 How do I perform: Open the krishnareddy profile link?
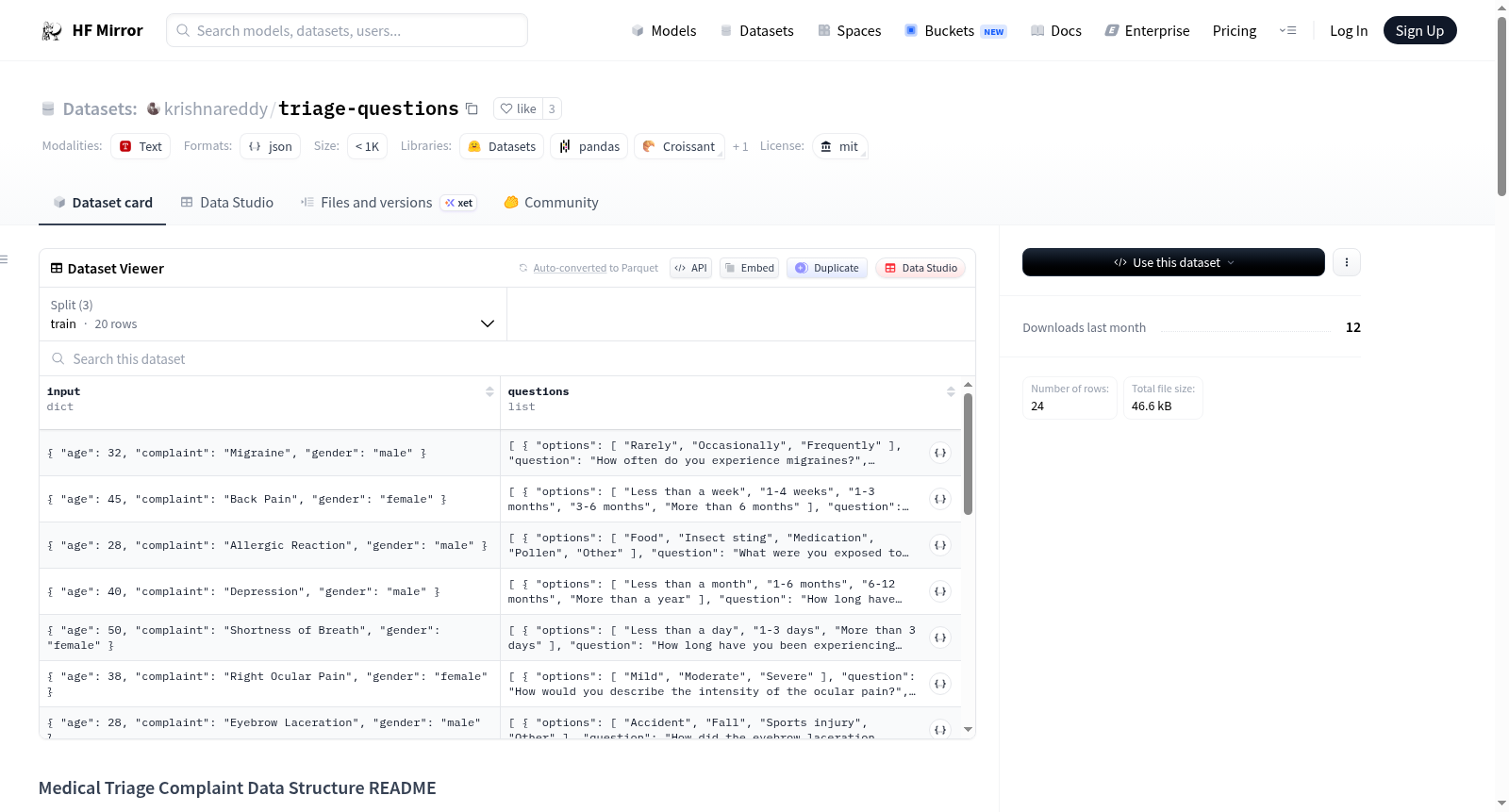(216, 108)
